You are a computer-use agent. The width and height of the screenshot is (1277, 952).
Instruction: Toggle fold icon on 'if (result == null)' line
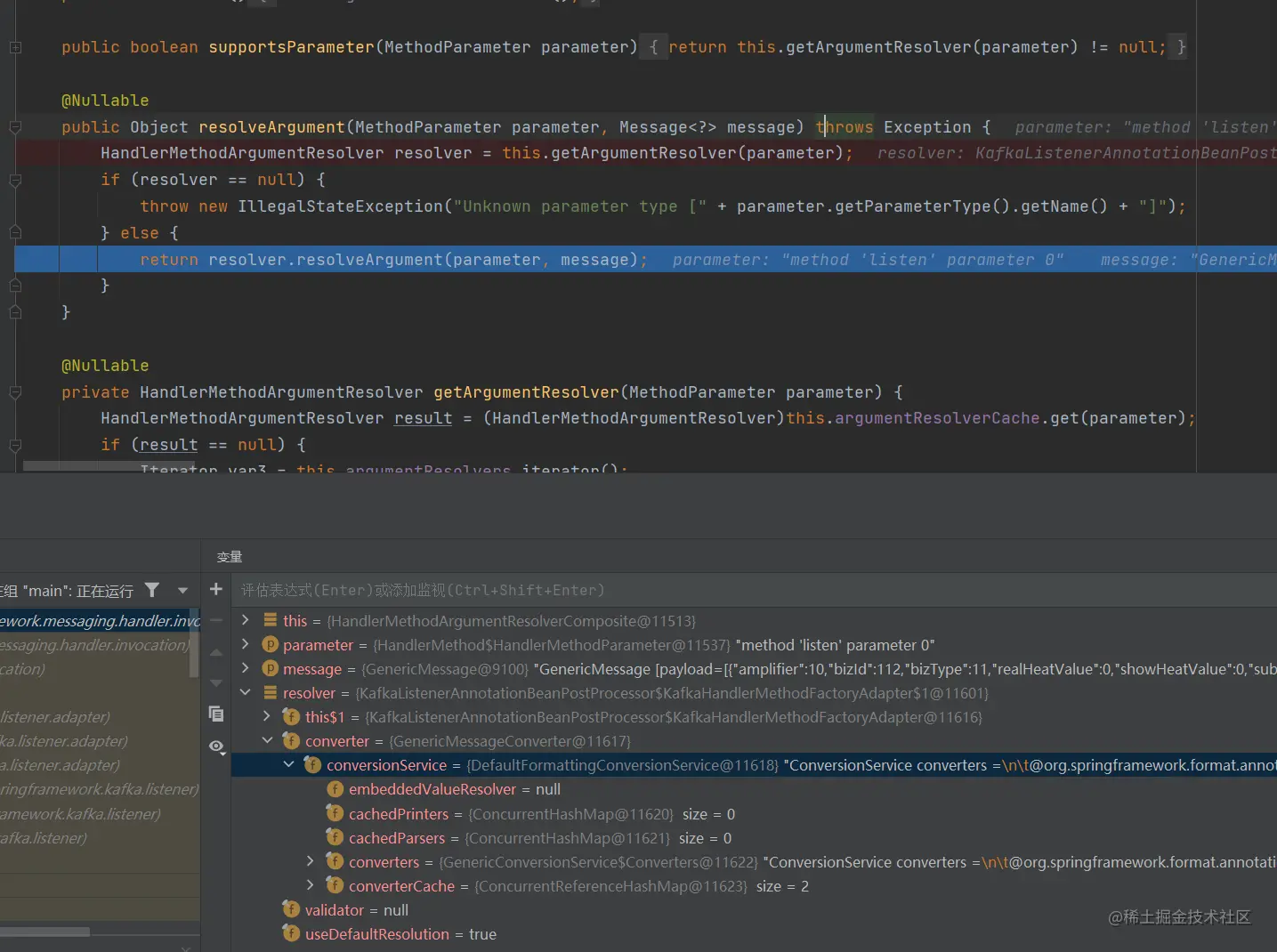coord(15,445)
